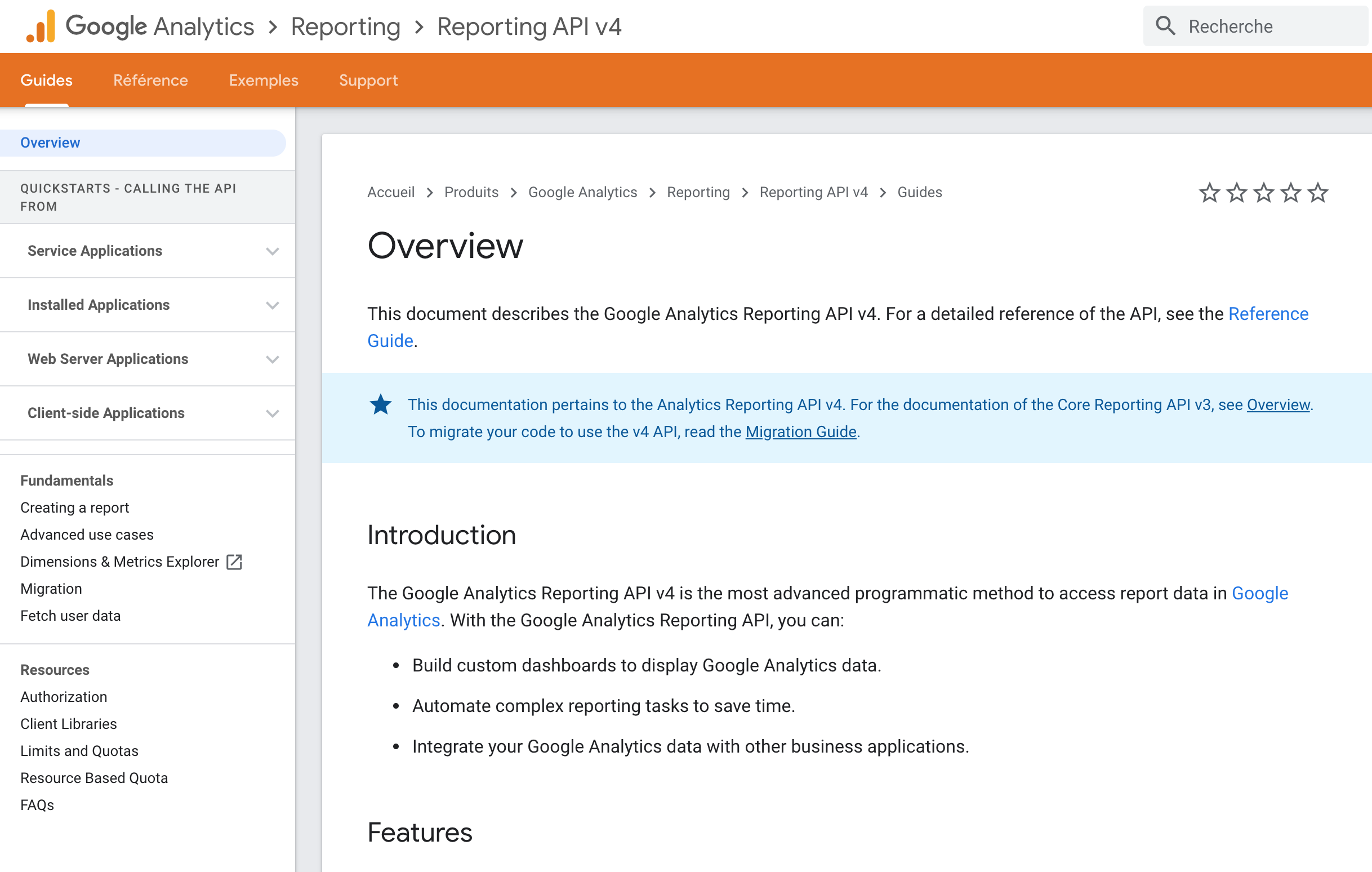
Task: Click the Client-side Applications label
Action: pyautogui.click(x=106, y=414)
